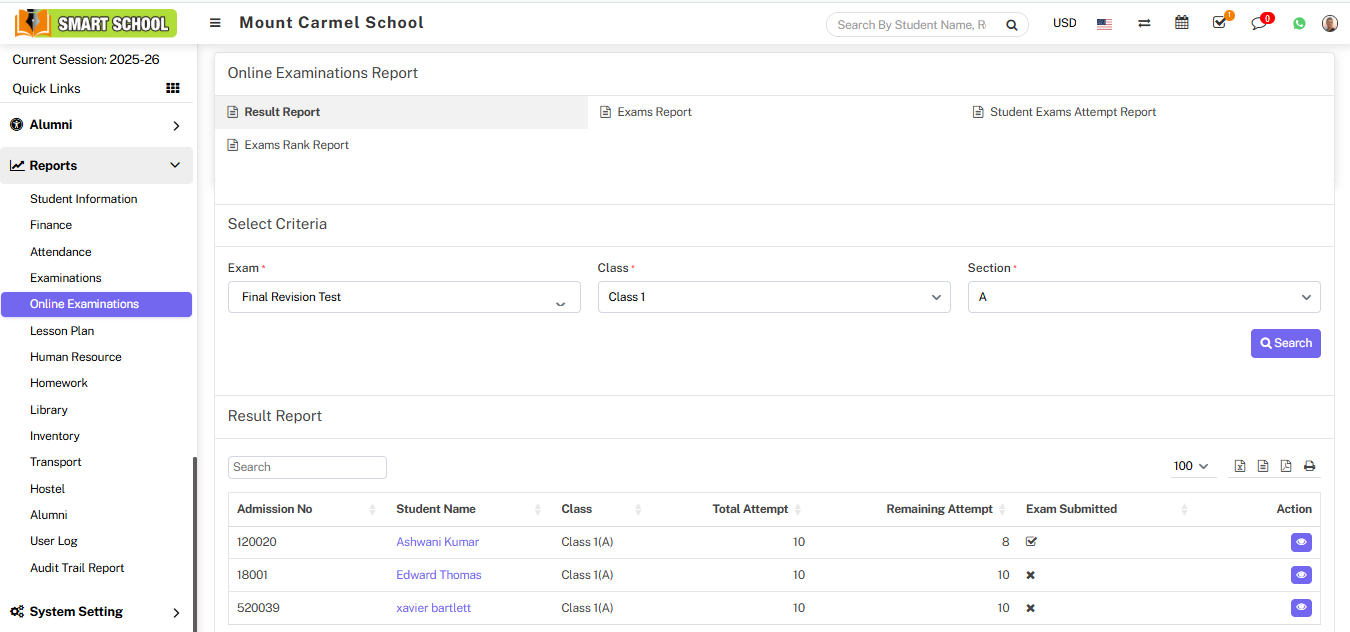Open the Quick Links grid
The width and height of the screenshot is (1350, 632).
pos(172,88)
